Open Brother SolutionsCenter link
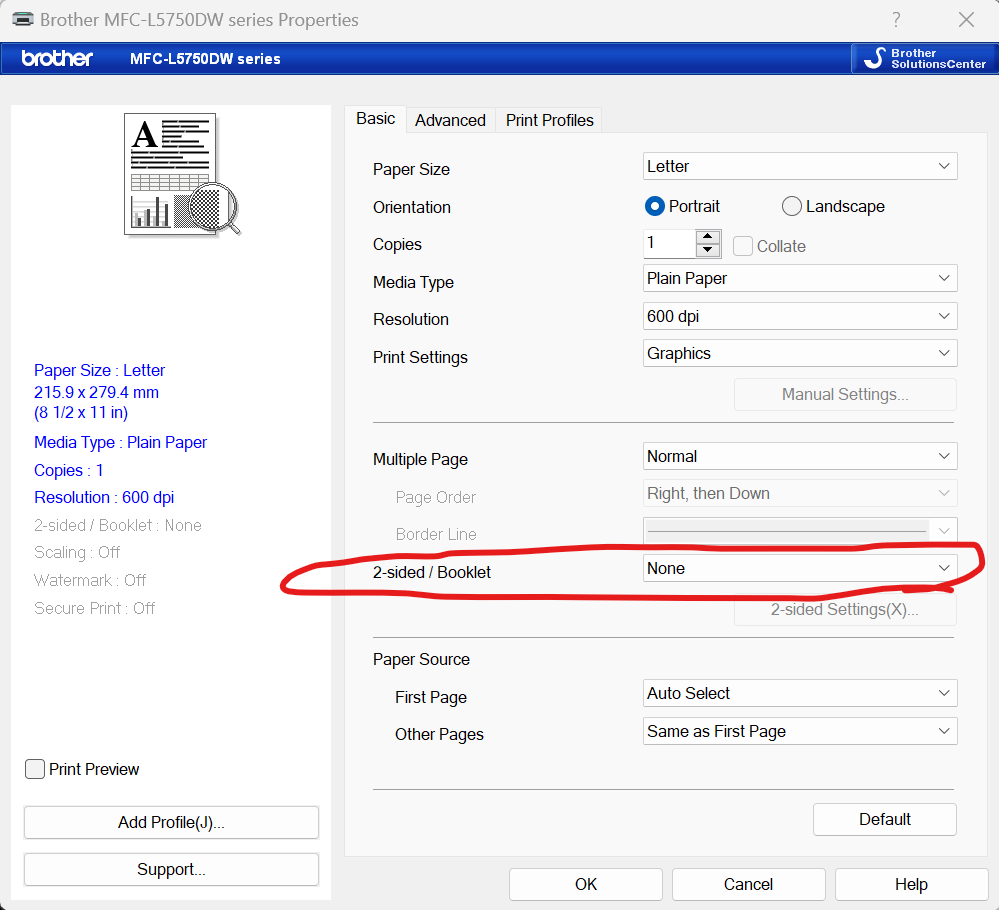The height and width of the screenshot is (910, 999). pyautogui.click(x=925, y=59)
